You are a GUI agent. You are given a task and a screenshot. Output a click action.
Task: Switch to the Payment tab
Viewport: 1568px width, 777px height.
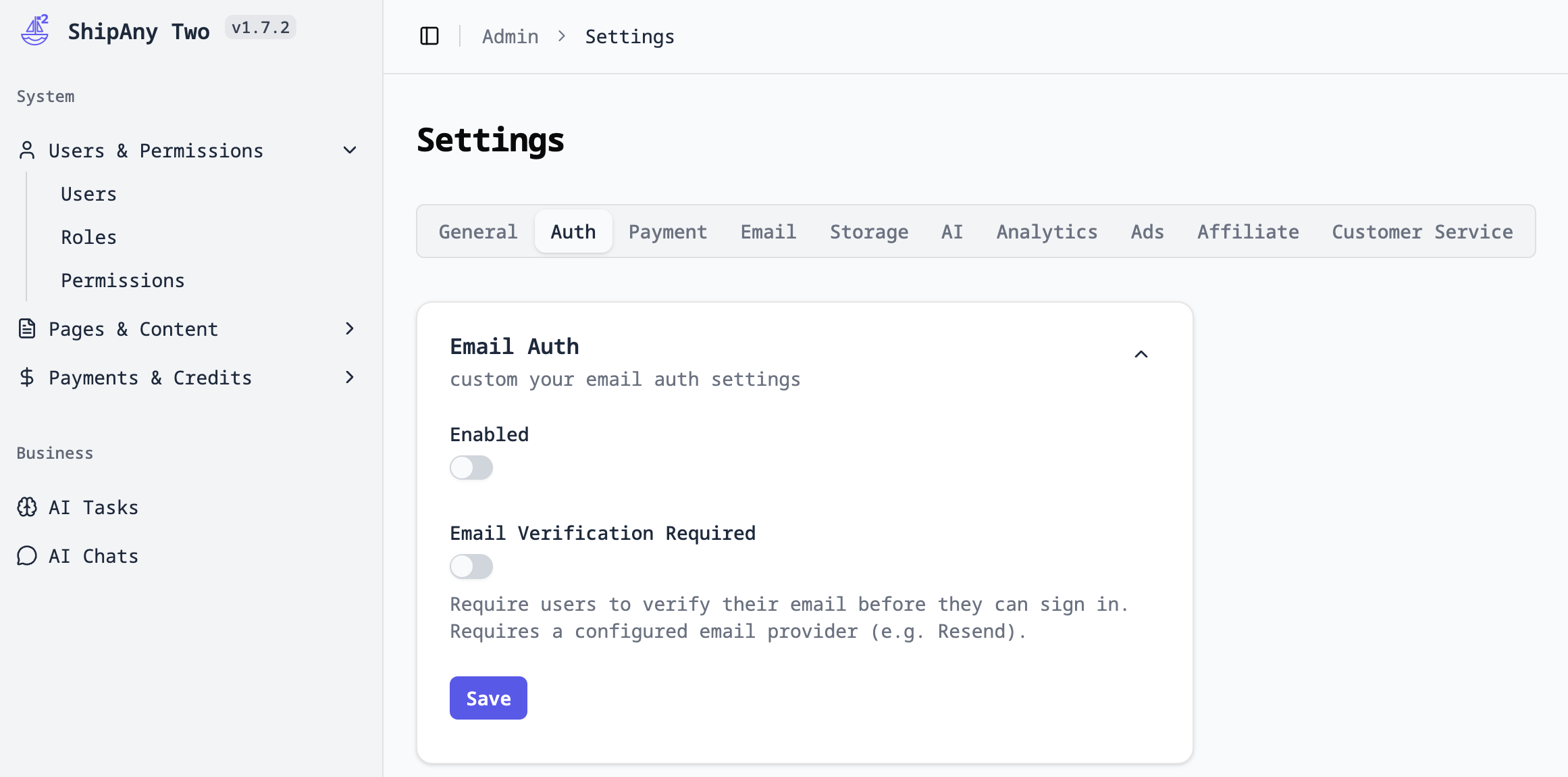tap(667, 232)
